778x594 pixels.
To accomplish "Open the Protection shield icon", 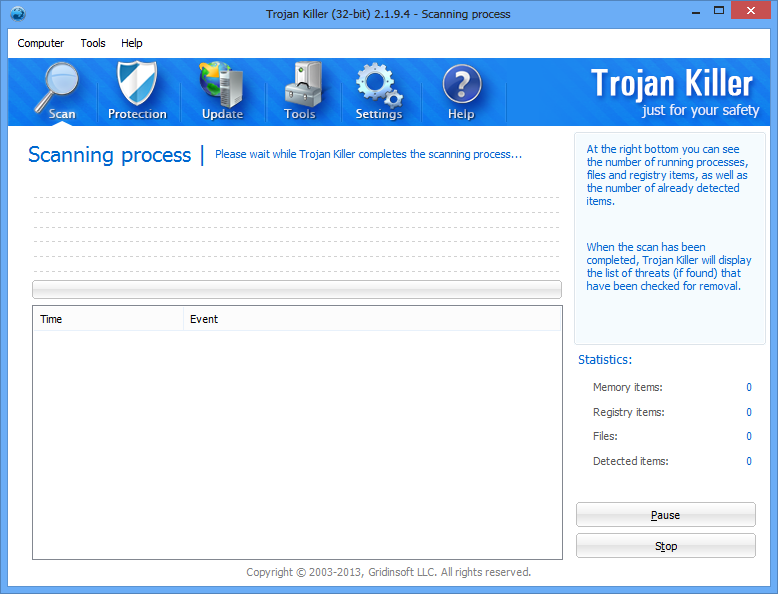I will click(137, 91).
